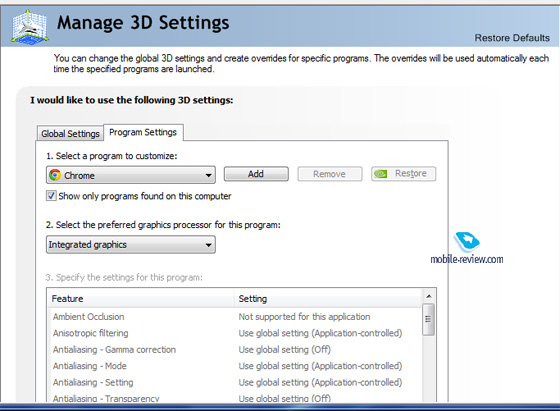Select the Anisotropic filtering feature row
560x411 pixels.
tap(234, 333)
